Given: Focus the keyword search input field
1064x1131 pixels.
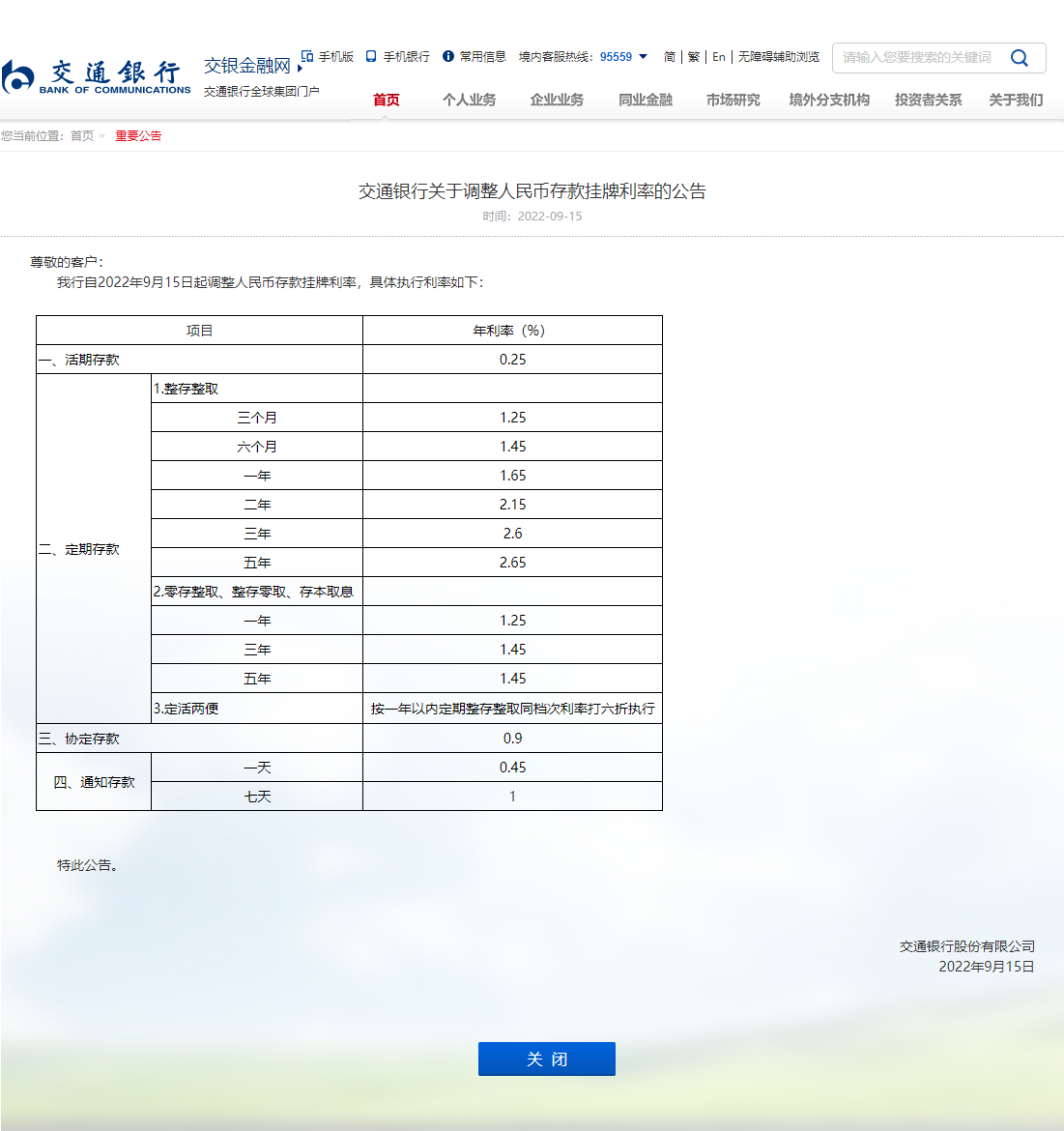Looking at the screenshot, I should [x=916, y=58].
